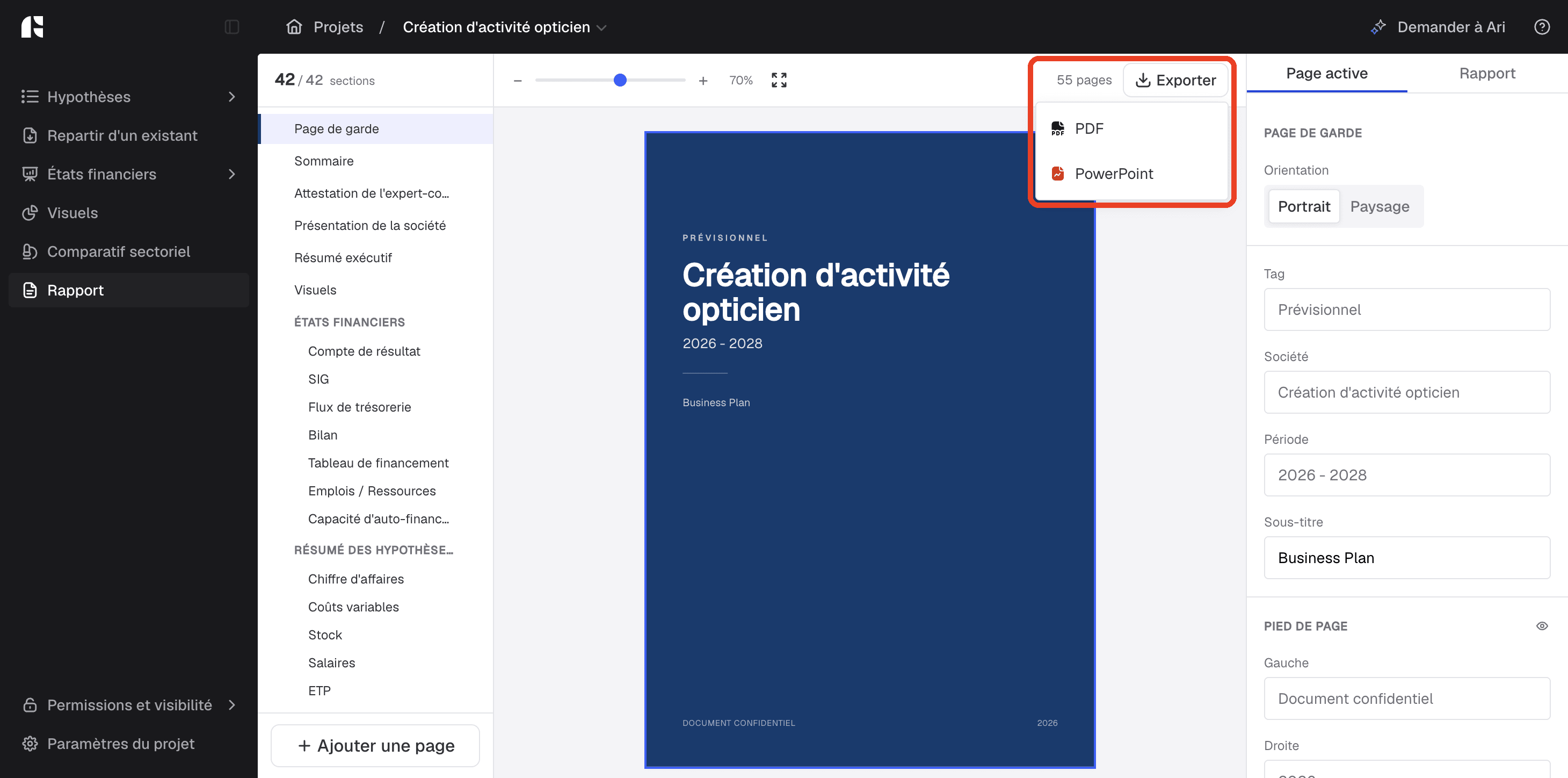The height and width of the screenshot is (778, 1568).
Task: Expand the Permissions et visibilité chevron
Action: pyautogui.click(x=232, y=705)
